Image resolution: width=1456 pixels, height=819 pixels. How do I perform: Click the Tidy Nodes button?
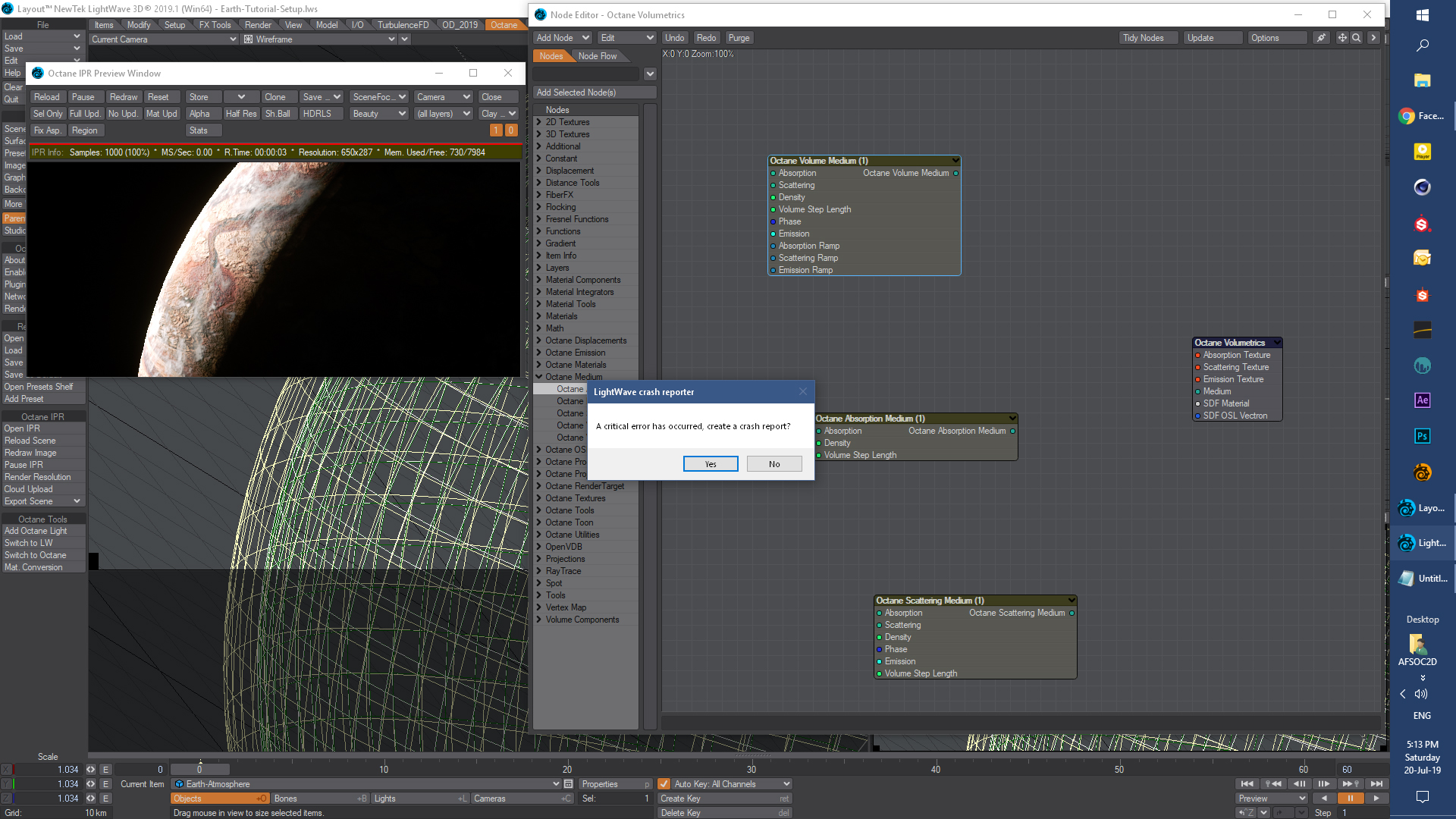click(1143, 38)
